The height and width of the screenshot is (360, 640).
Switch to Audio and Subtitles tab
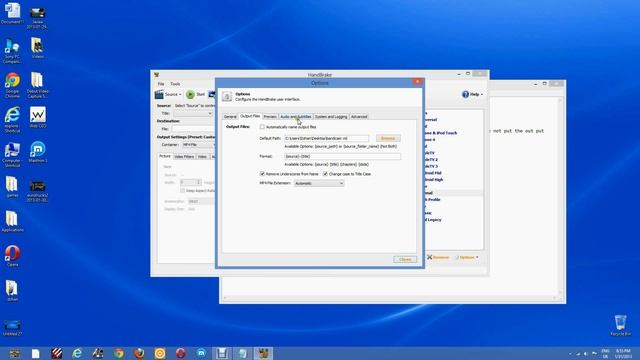point(296,117)
